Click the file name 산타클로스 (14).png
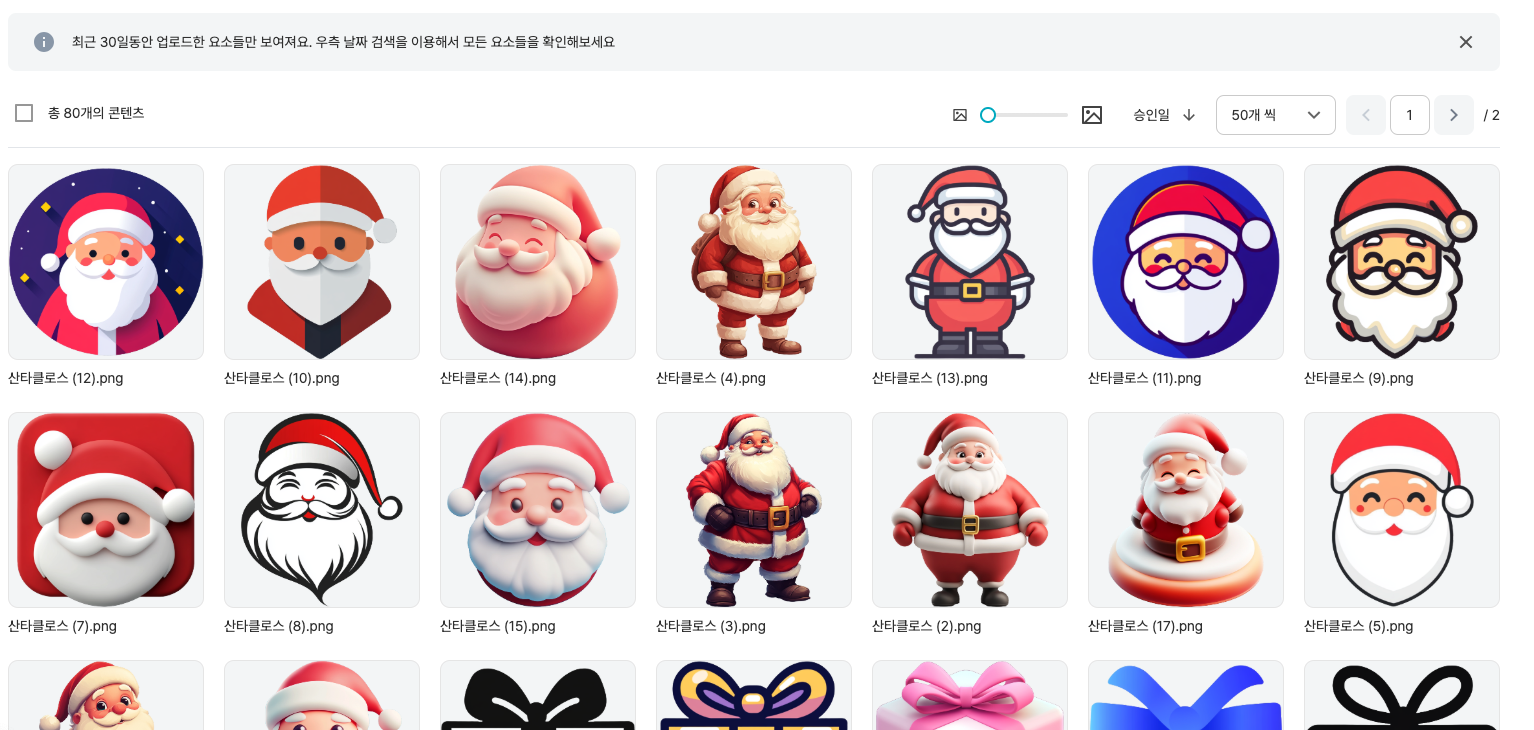Image resolution: width=1534 pixels, height=730 pixels. 498,378
